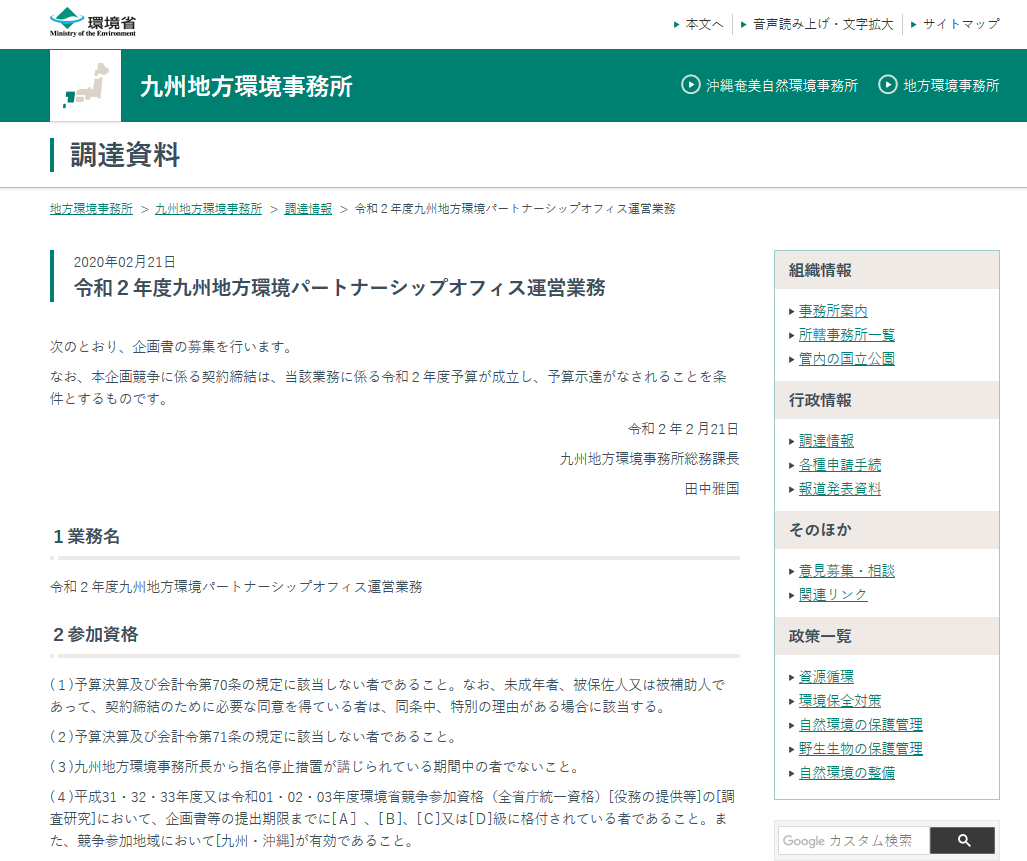1027x861 pixels.
Task: Open 野生生物の保護管理 link
Action: pos(860,749)
